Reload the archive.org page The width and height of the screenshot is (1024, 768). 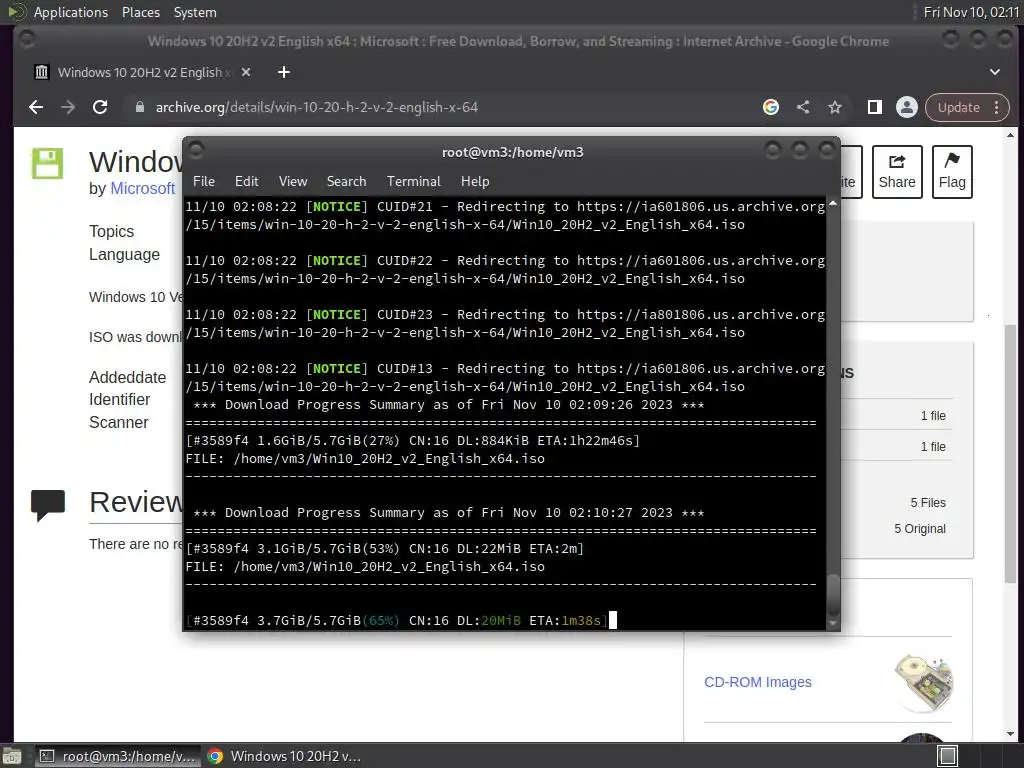100,107
